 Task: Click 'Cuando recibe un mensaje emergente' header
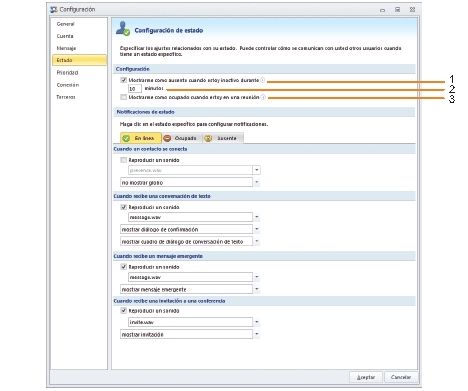click(158, 256)
